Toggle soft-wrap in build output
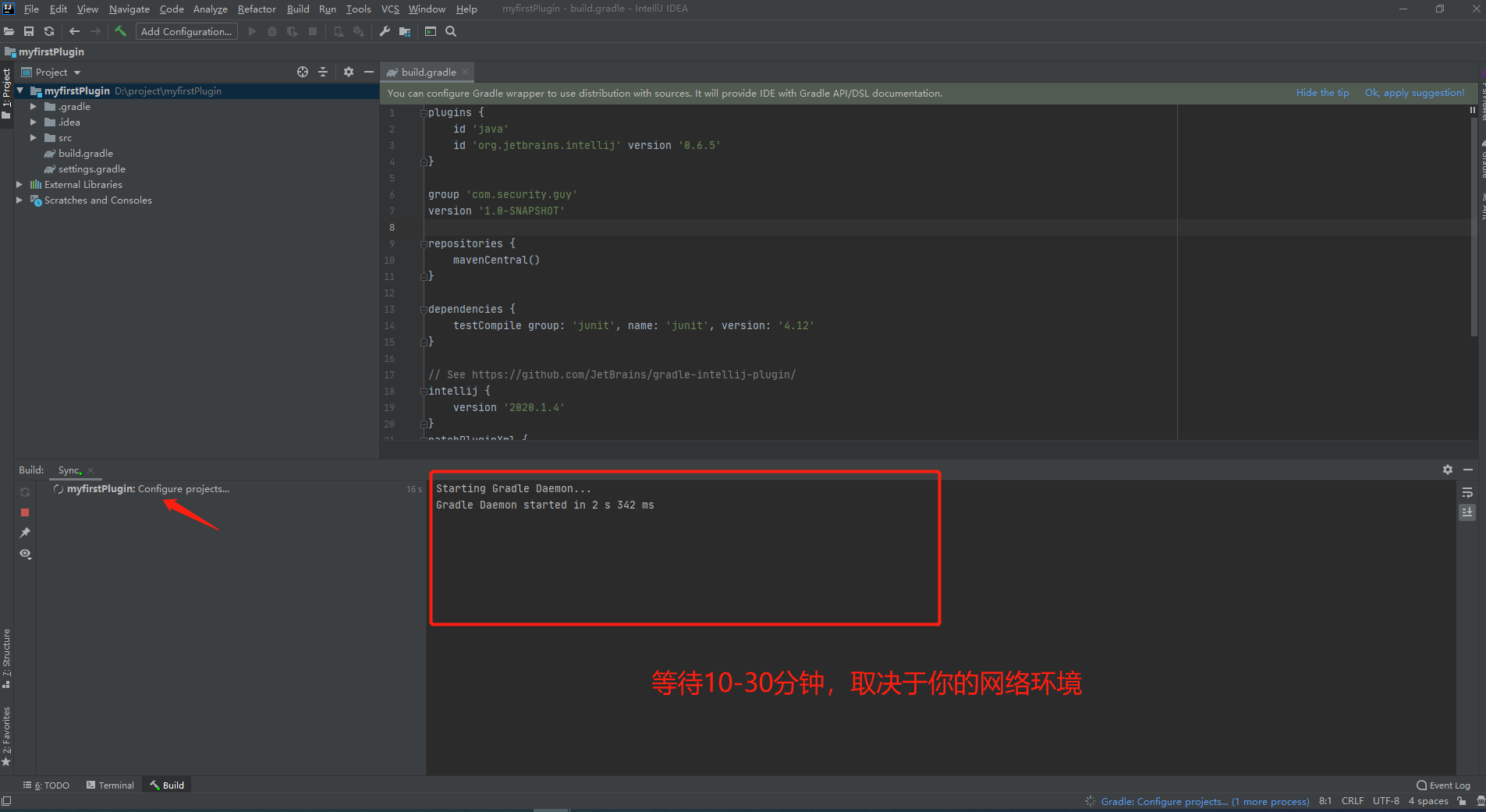Viewport: 1486px width, 812px height. (1467, 492)
